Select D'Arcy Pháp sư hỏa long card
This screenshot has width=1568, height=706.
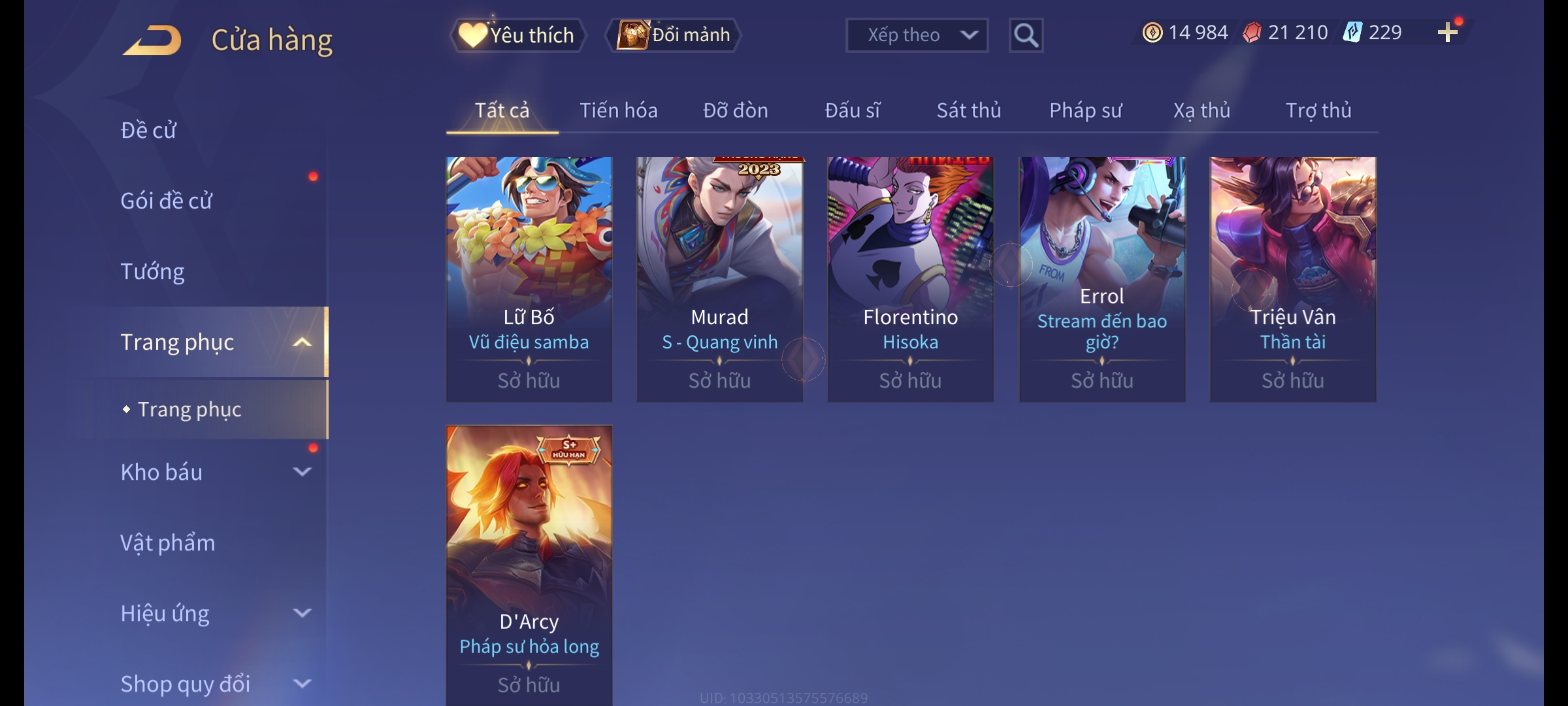coord(529,565)
